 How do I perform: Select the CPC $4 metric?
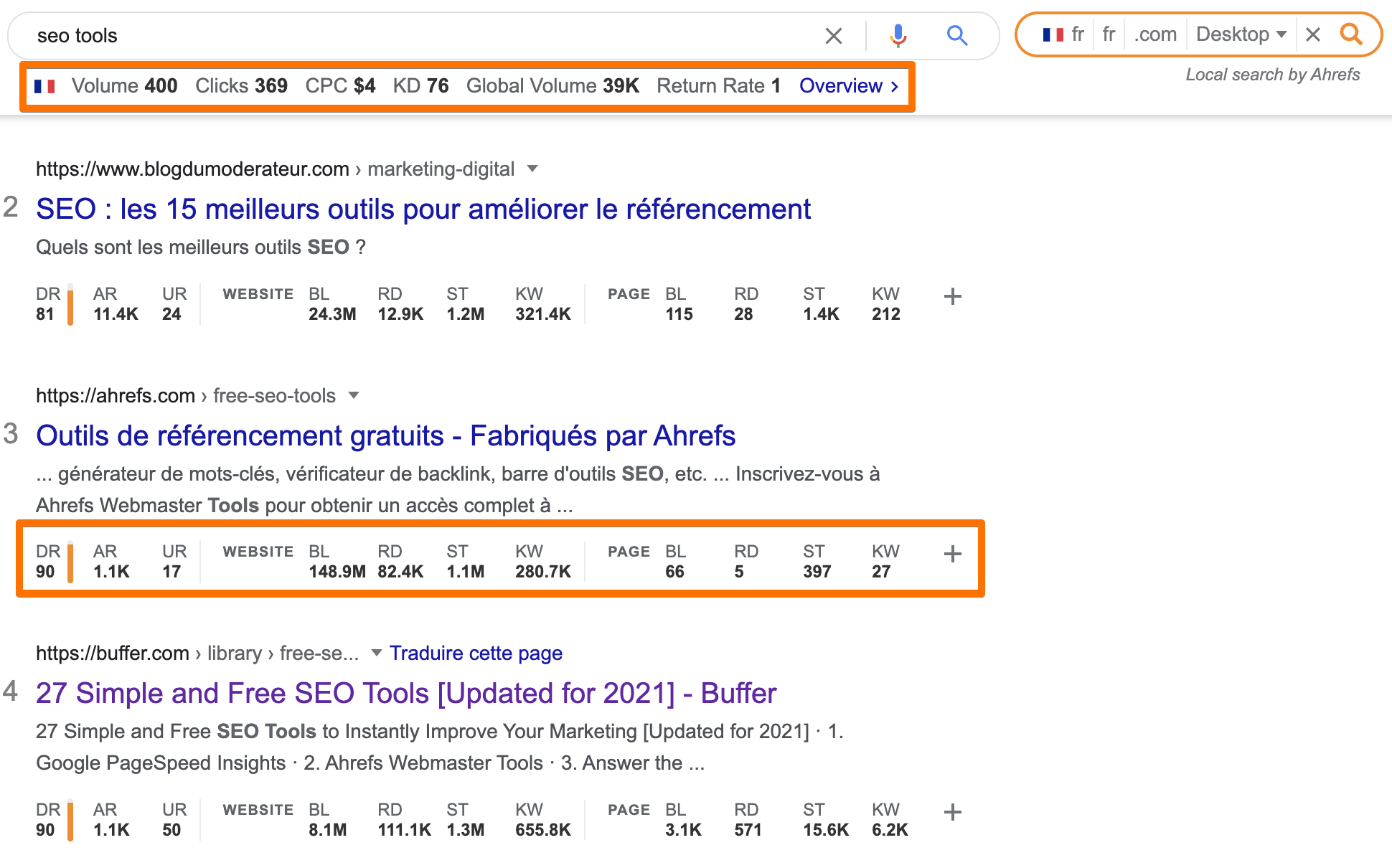pos(340,86)
